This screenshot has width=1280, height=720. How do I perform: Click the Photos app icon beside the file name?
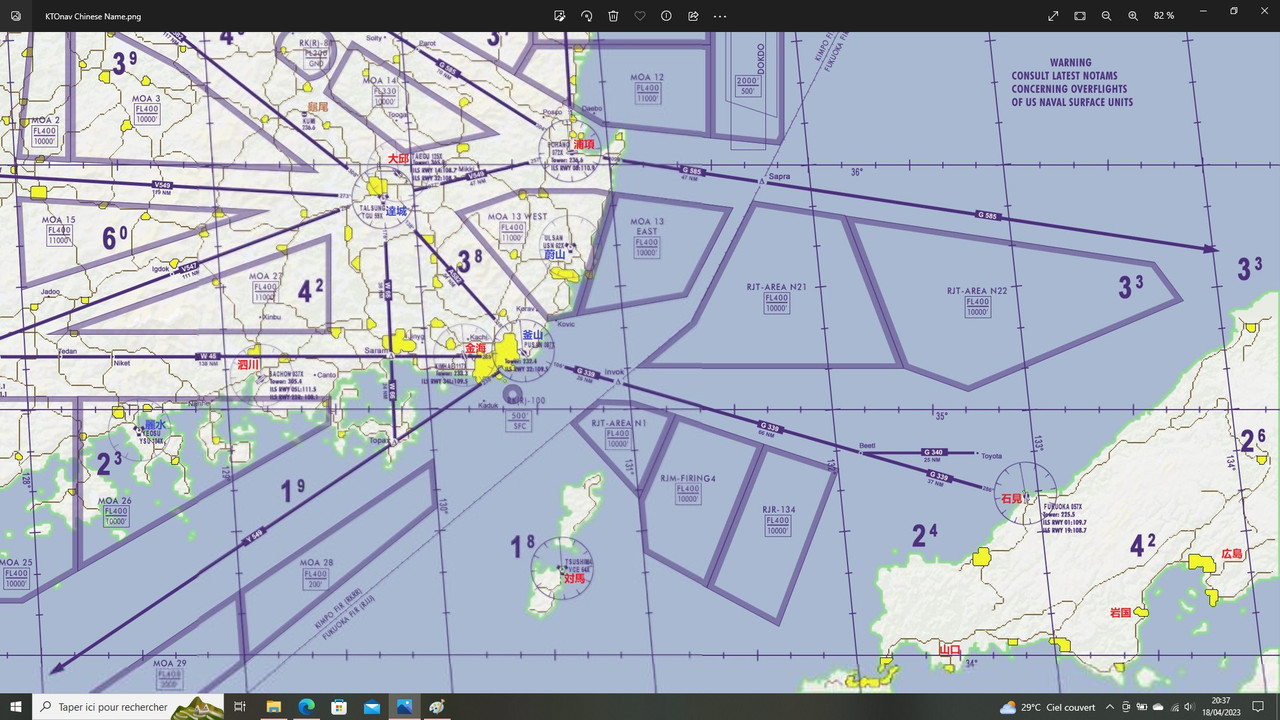15,16
